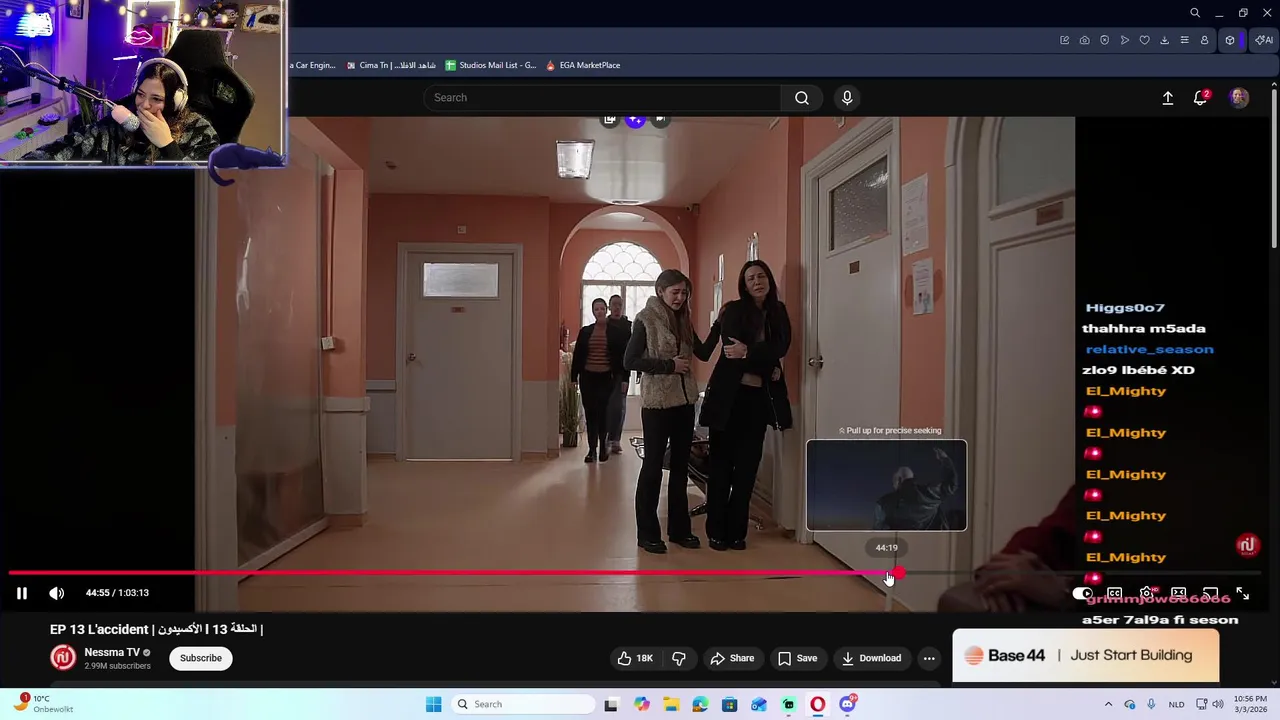Image resolution: width=1280 pixels, height=720 pixels.
Task: Open Opera profile icon
Action: (1204, 40)
